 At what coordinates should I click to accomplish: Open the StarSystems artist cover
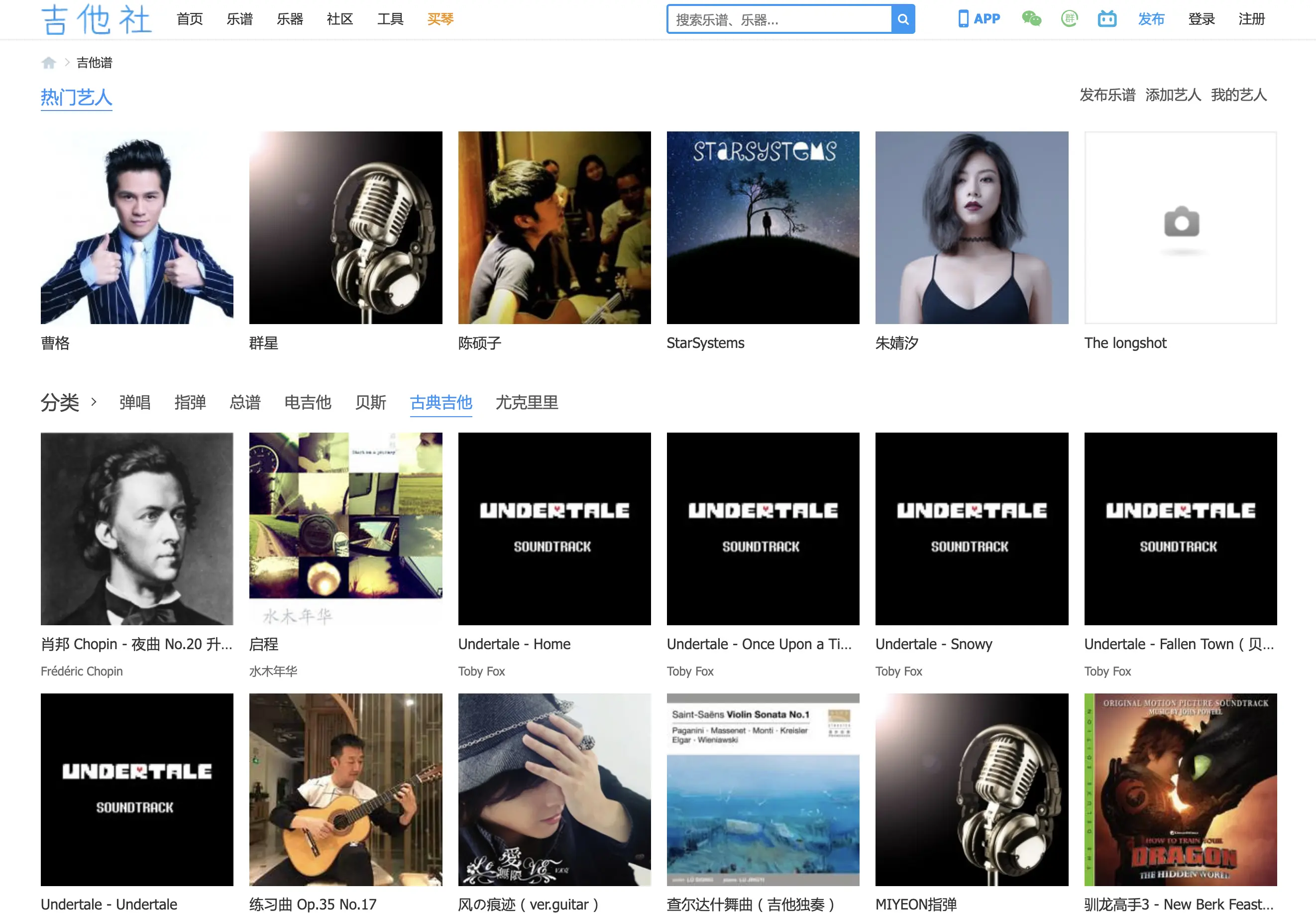coord(763,228)
